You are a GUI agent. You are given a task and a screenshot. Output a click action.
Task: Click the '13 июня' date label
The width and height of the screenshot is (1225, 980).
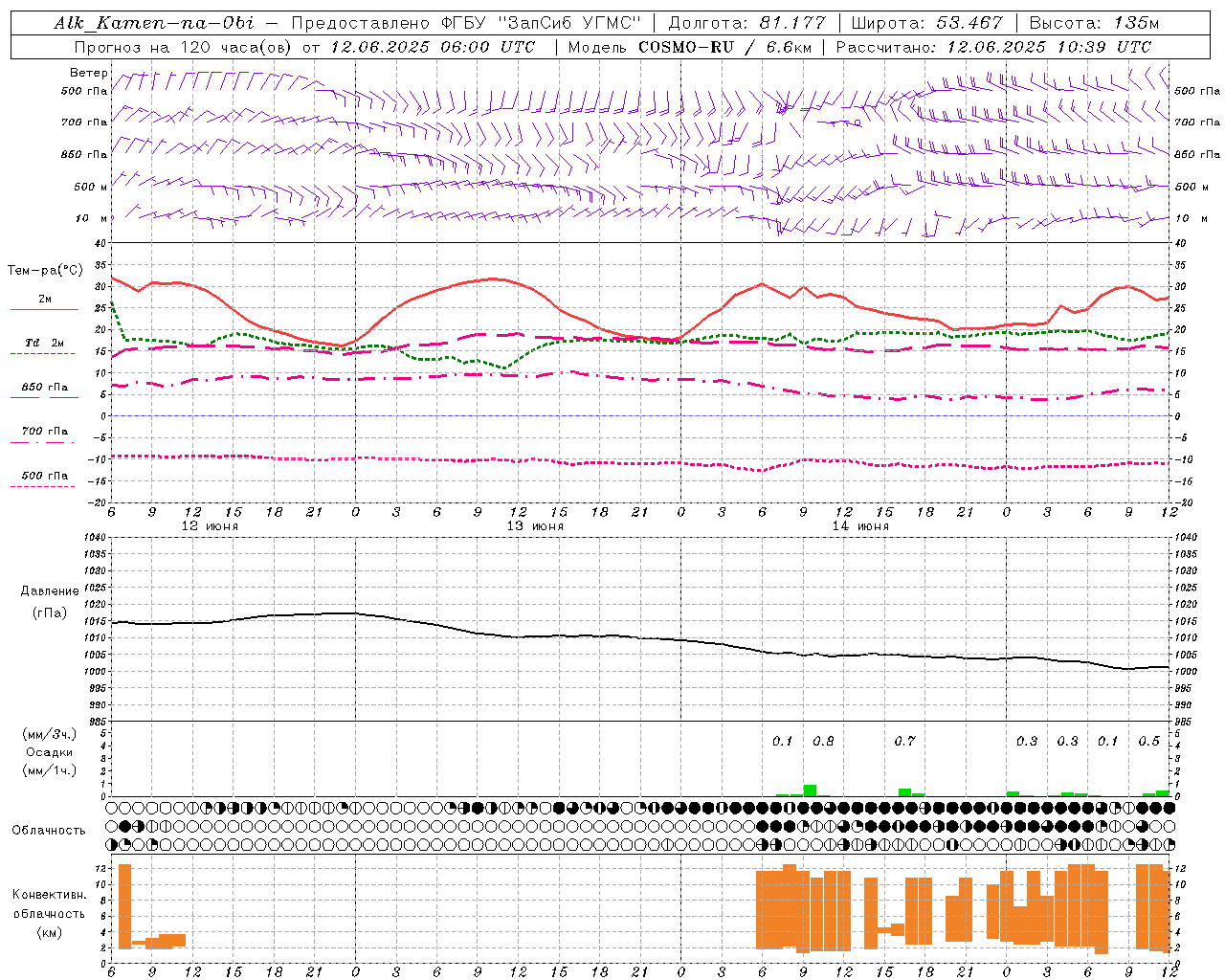[535, 526]
